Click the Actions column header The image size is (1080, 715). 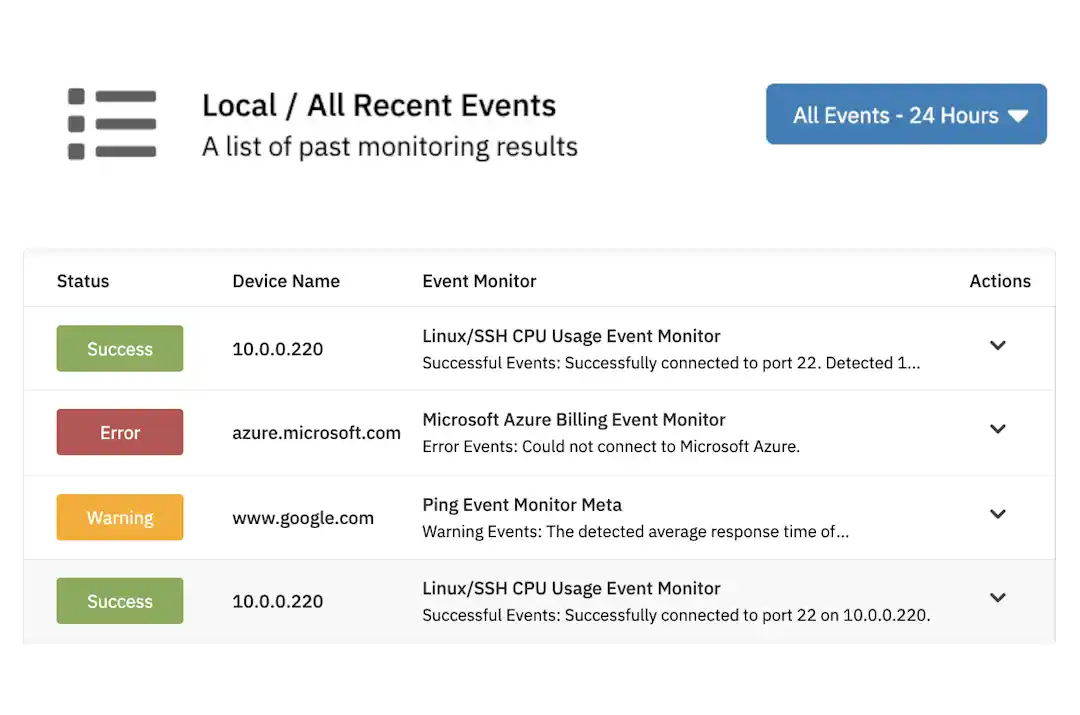click(x=1000, y=281)
